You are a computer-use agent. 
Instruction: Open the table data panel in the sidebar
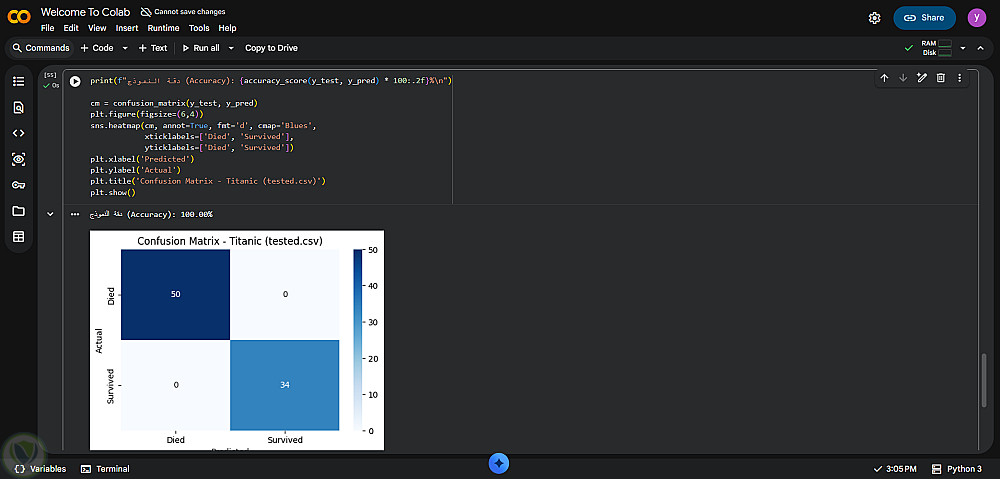coord(18,237)
